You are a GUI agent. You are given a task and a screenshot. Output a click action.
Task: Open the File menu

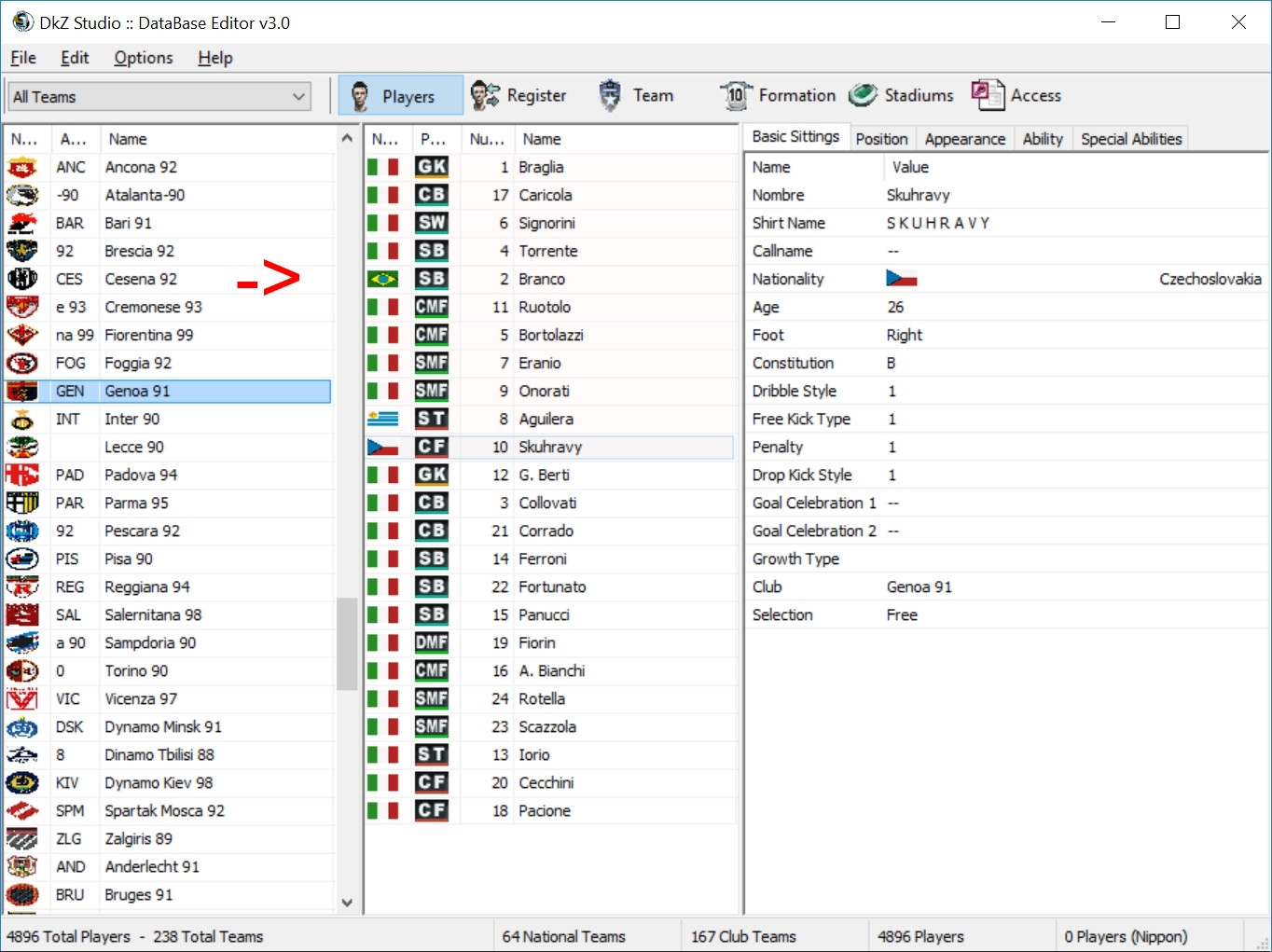pyautogui.click(x=23, y=58)
